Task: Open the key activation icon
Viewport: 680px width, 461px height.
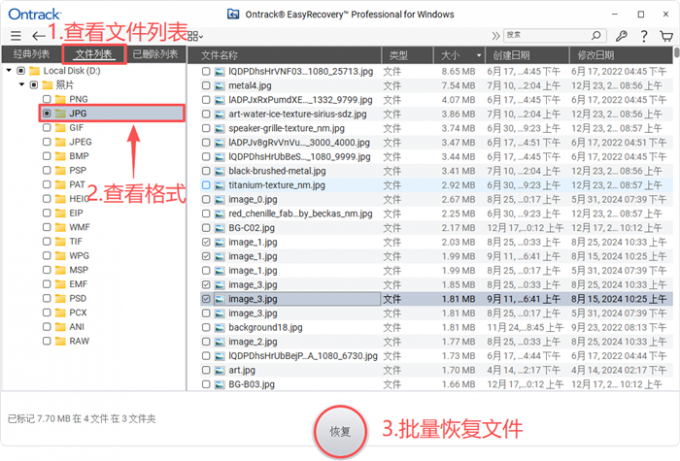Action: (621, 36)
